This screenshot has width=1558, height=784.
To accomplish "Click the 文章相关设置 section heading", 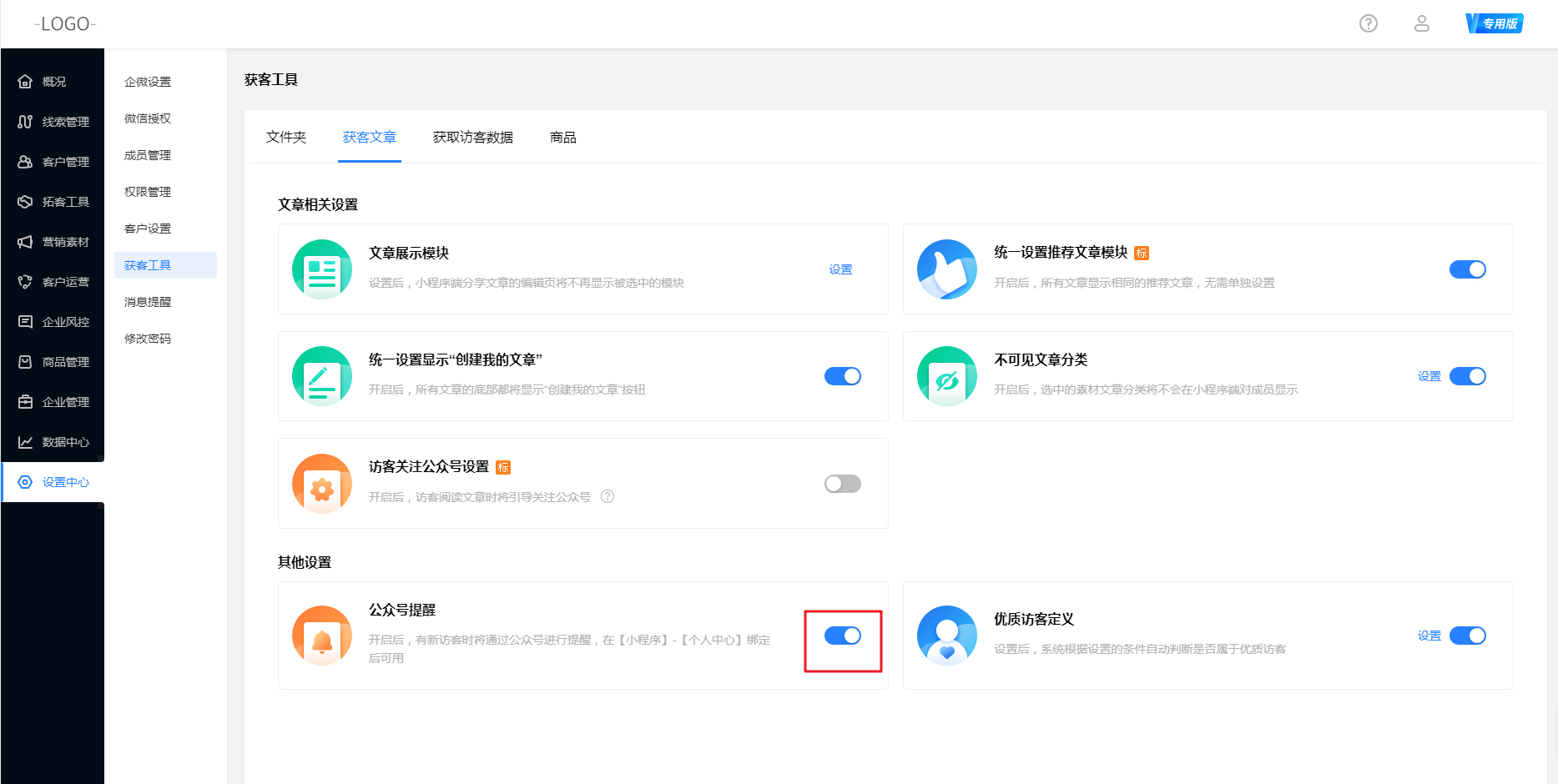I will tap(318, 204).
